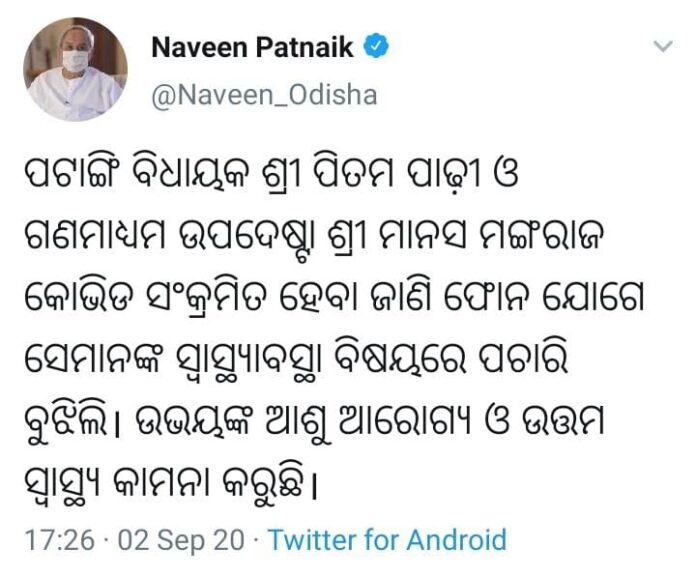Click the word Android in source label
The width and height of the screenshot is (696, 576).
(x=456, y=540)
